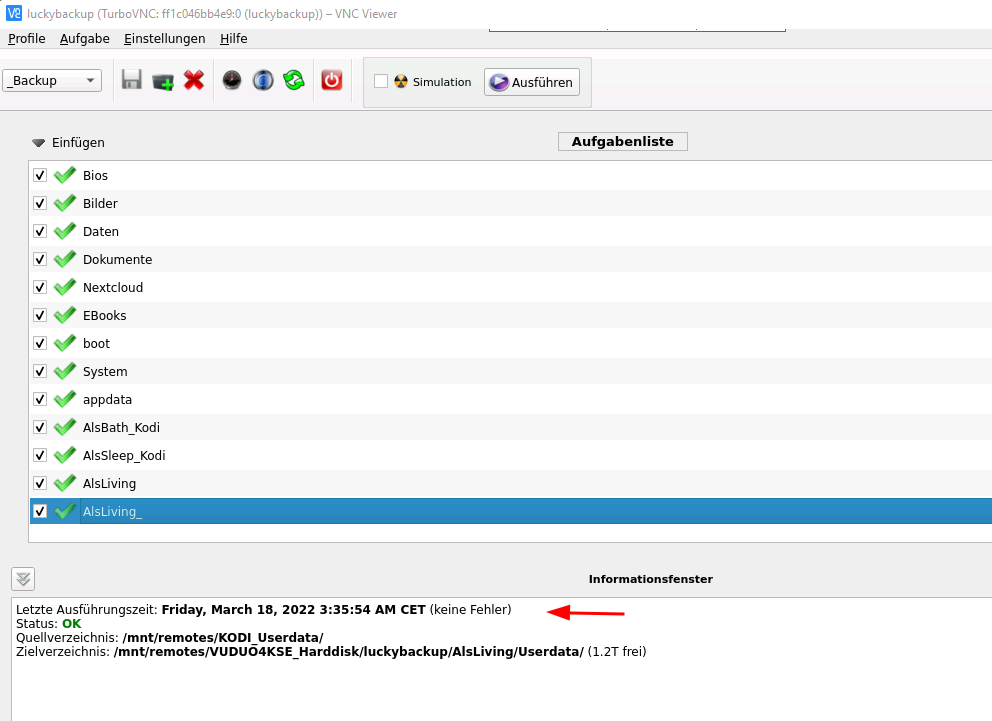
Task: Click green checkmark icon of boot
Action: [65, 343]
